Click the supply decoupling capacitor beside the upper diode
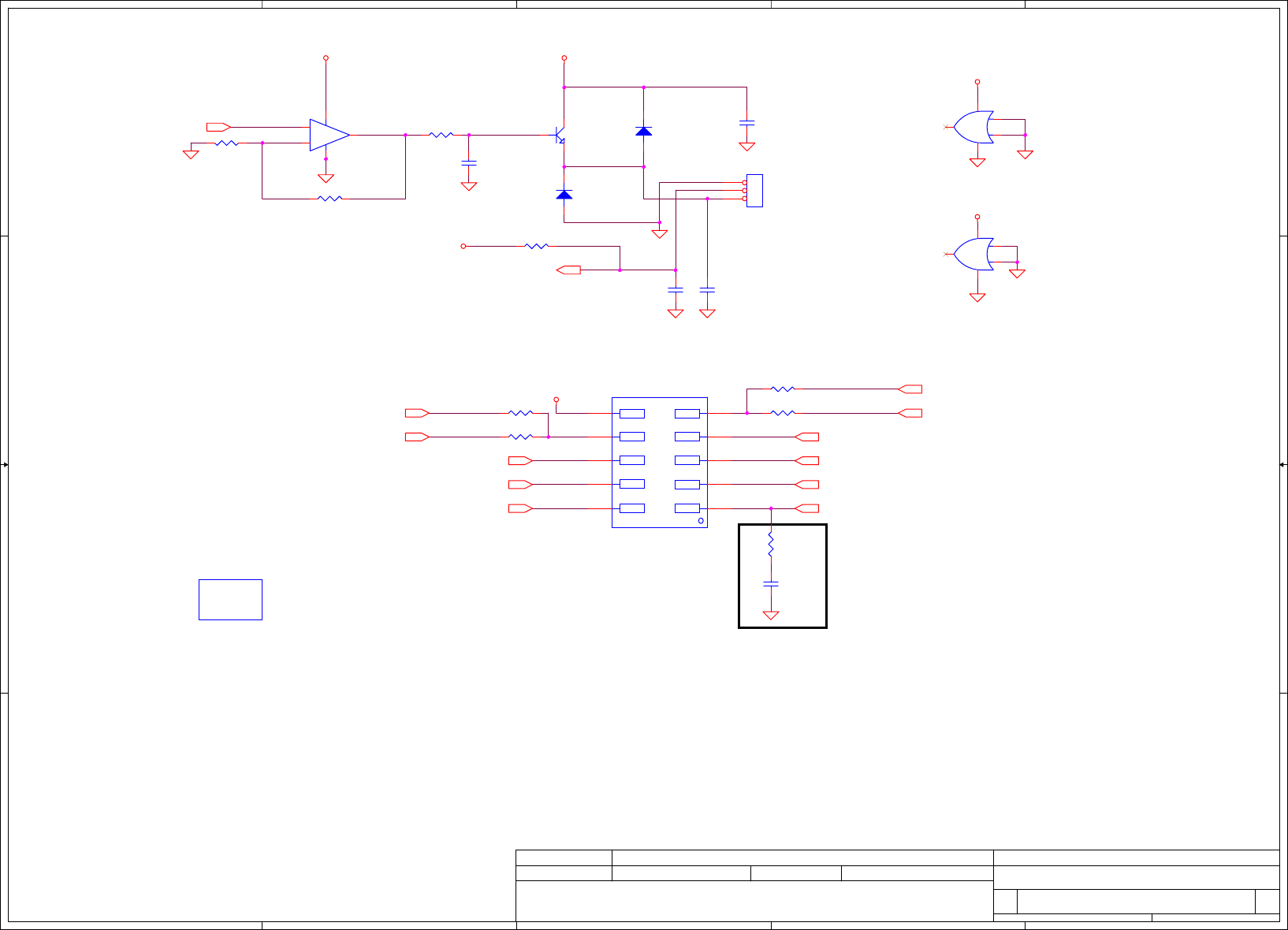This screenshot has width=1288, height=930. 747,123
